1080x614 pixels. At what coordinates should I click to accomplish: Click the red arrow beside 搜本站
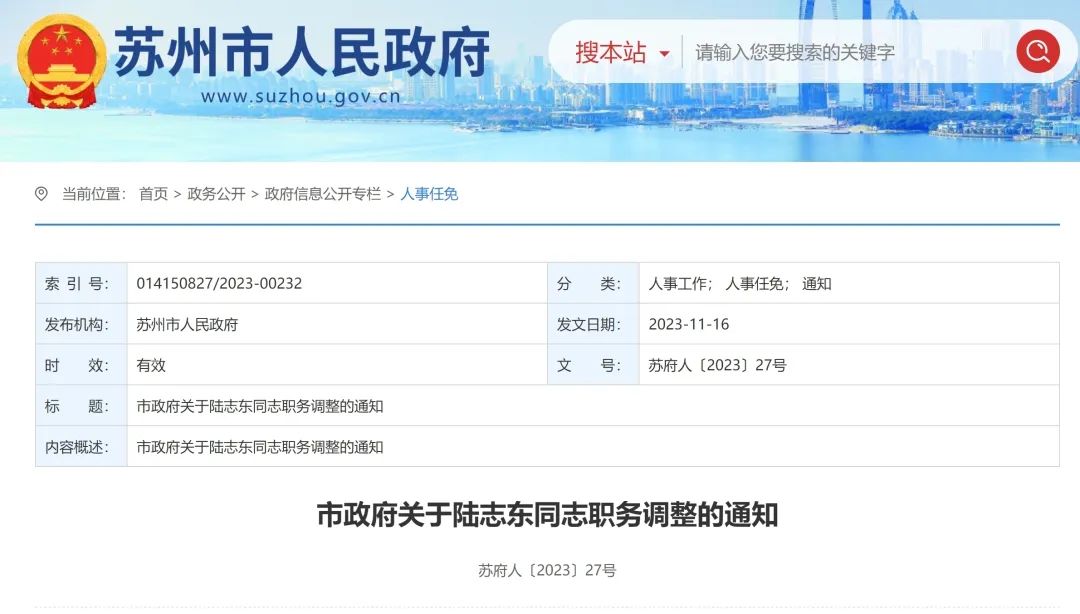point(664,54)
